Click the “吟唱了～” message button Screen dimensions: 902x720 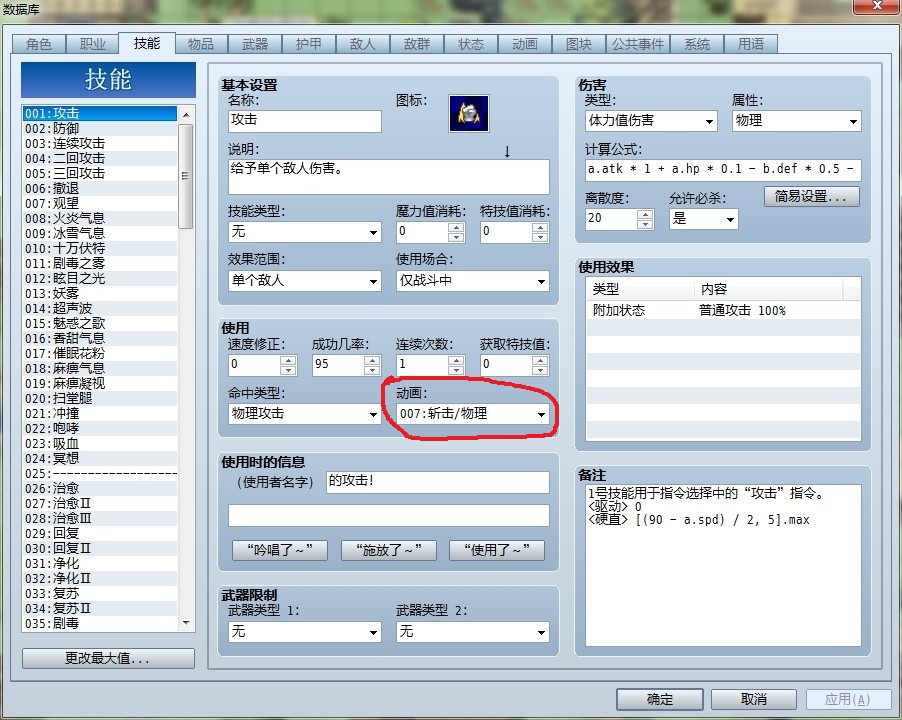pos(280,550)
